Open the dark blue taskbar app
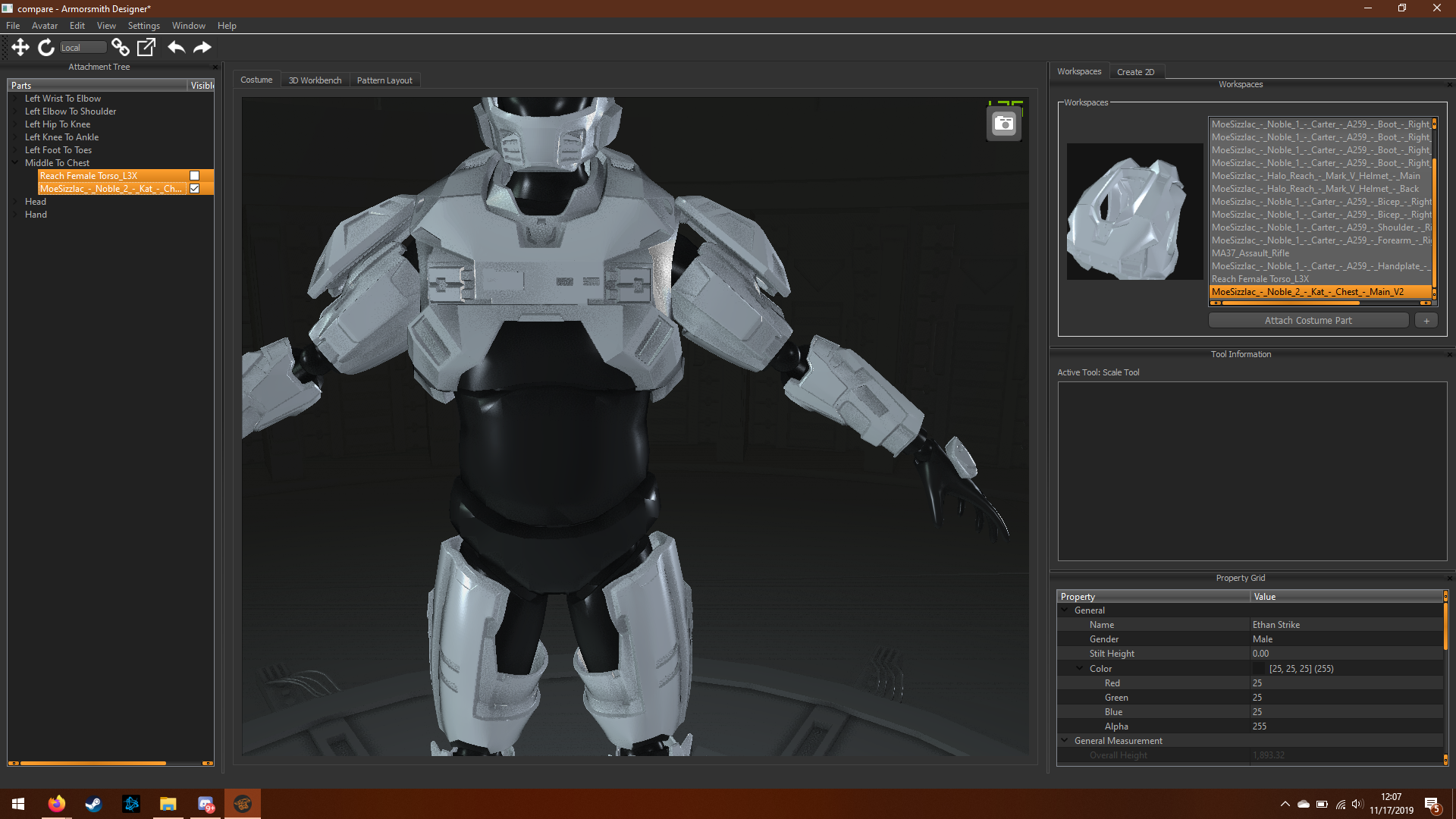 tap(130, 804)
